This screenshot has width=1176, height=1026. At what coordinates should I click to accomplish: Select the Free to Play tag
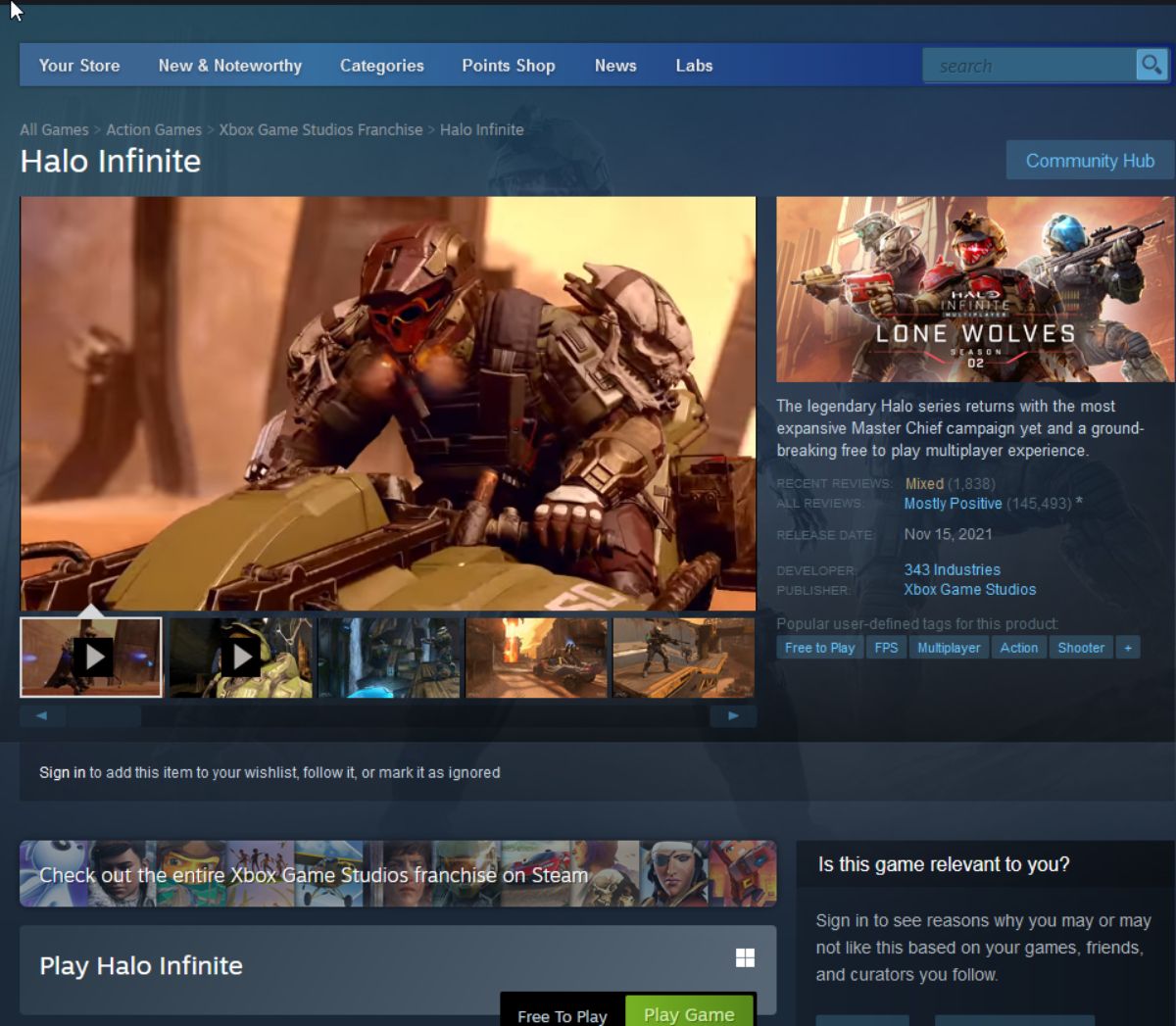(819, 647)
